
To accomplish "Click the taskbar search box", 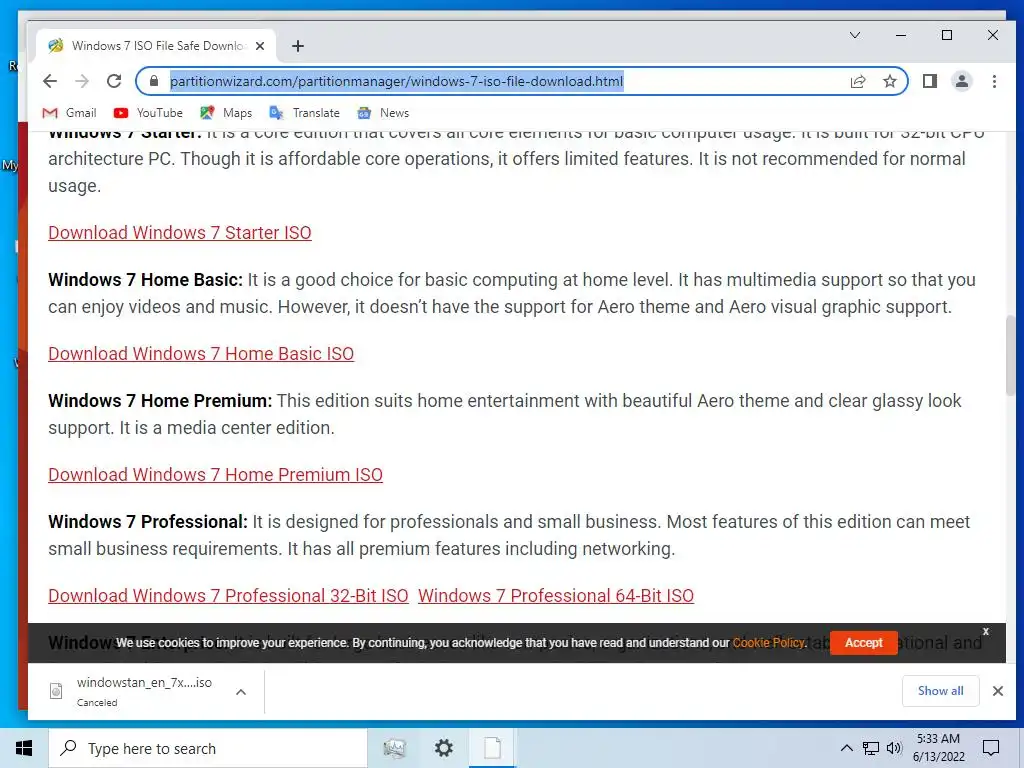I will [208, 748].
